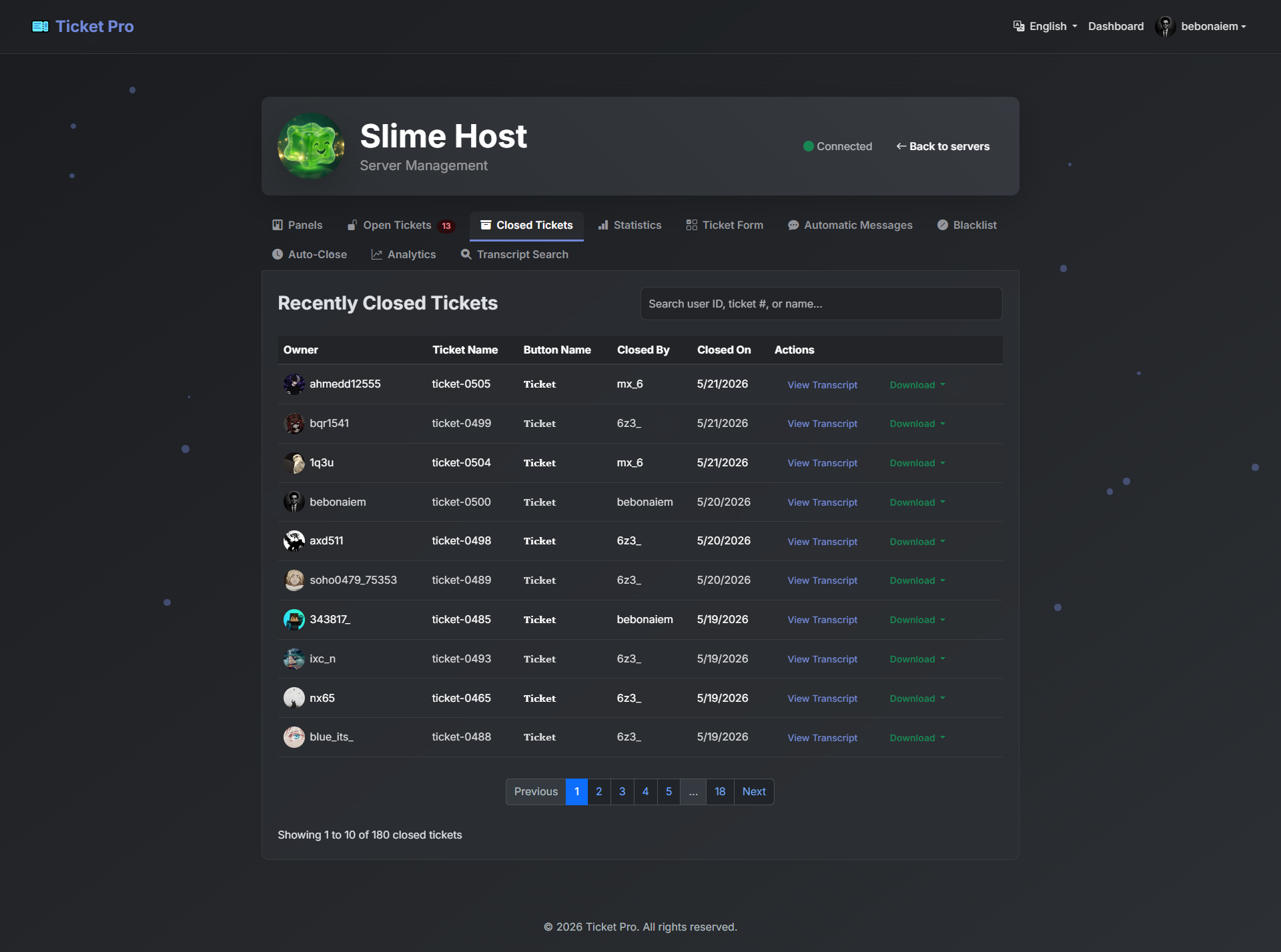Click nx65 avatar
This screenshot has height=952, width=1281.
[x=294, y=698]
